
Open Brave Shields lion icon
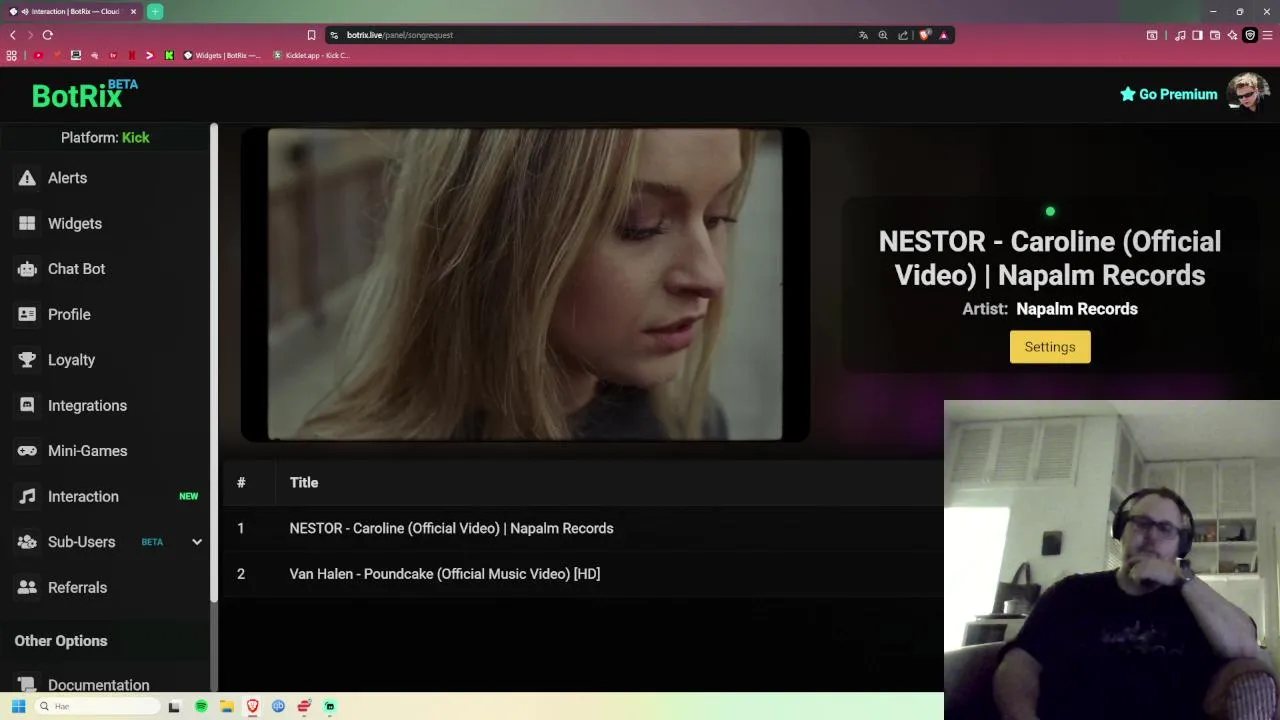point(925,35)
